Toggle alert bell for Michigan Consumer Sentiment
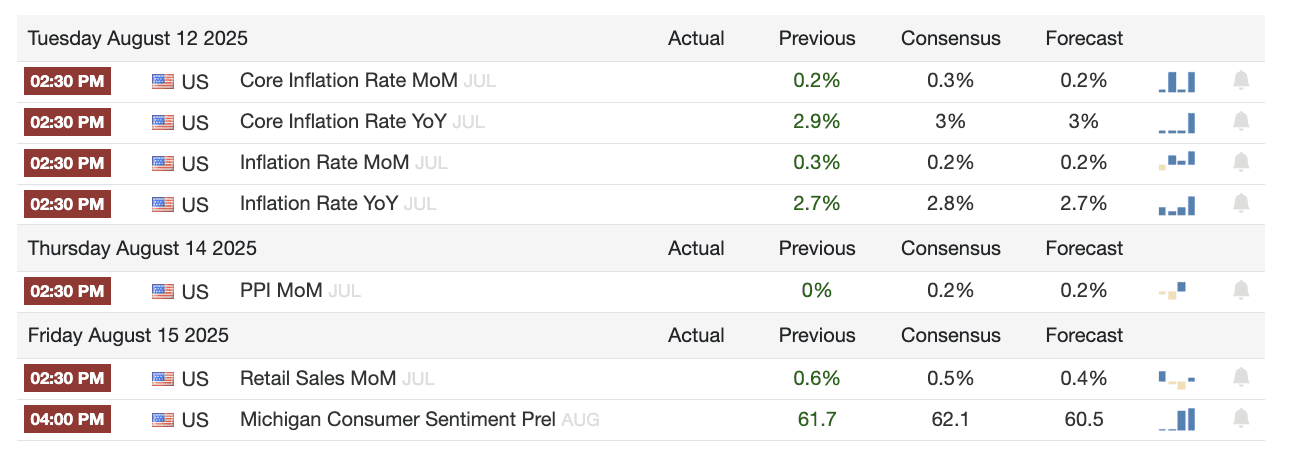1296x474 pixels. (x=1240, y=419)
